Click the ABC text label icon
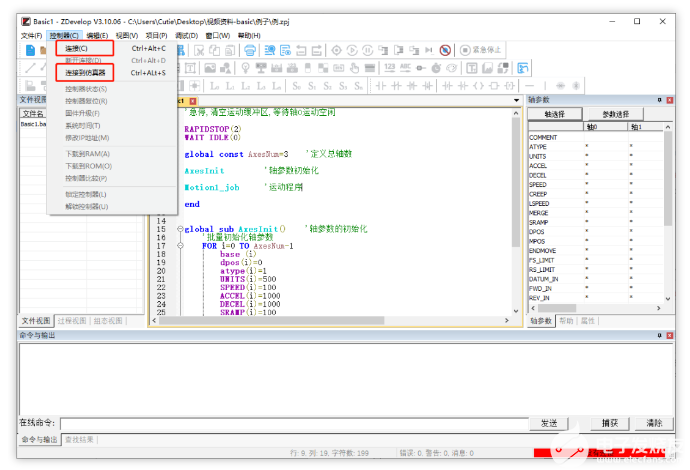Viewport: 690px width, 470px height. [406, 68]
